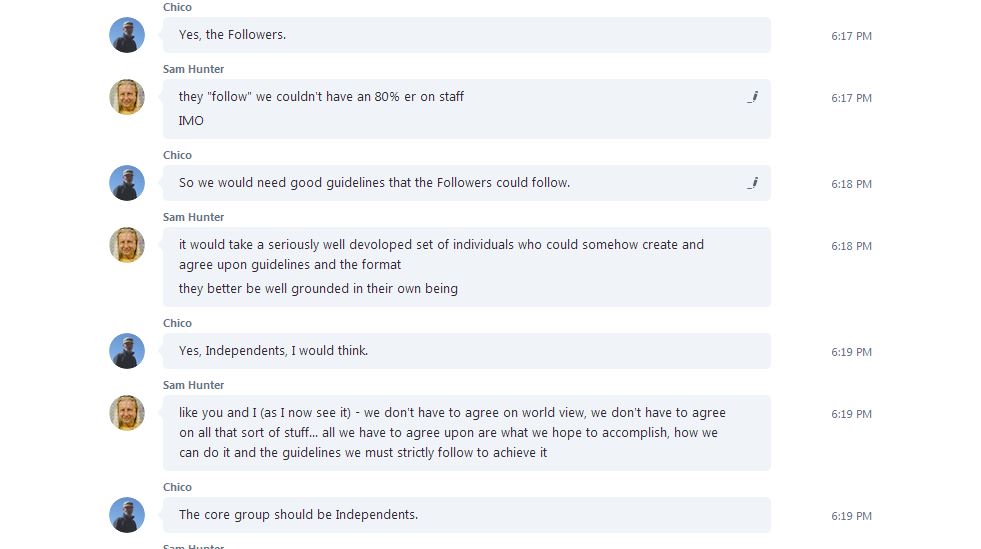Click the 6:18 PM timestamp next to the "good guidelines" message
This screenshot has width=981, height=549.
[x=851, y=184]
